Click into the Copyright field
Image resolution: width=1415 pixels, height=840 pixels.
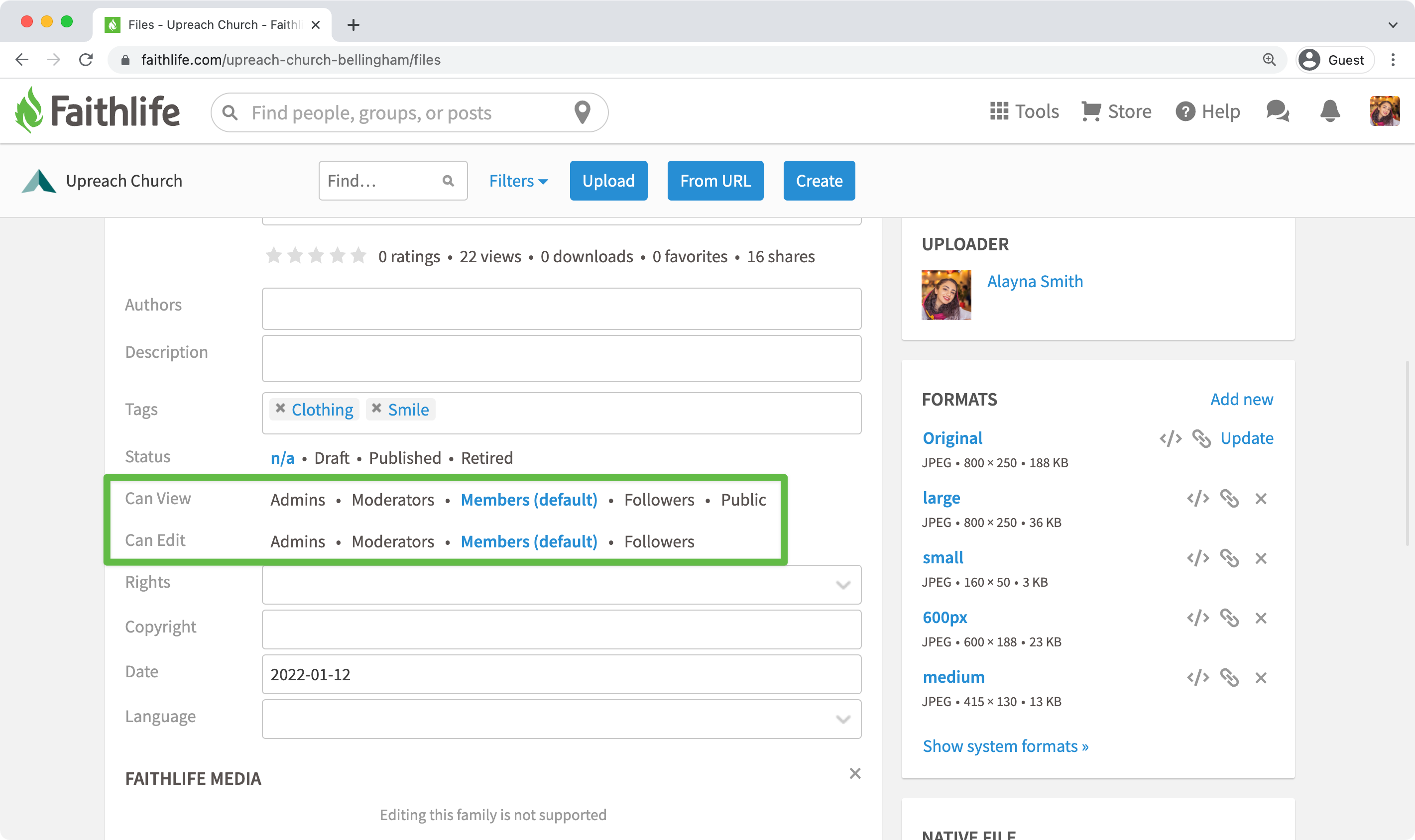click(x=561, y=629)
